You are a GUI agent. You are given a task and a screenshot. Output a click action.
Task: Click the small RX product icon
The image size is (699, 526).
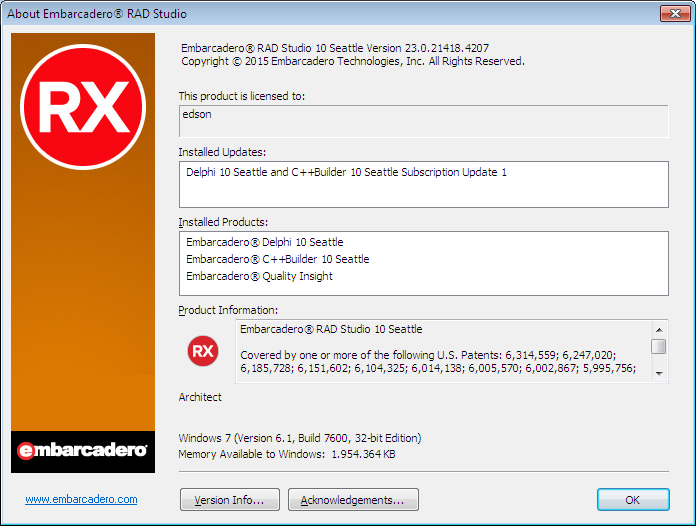[x=203, y=351]
